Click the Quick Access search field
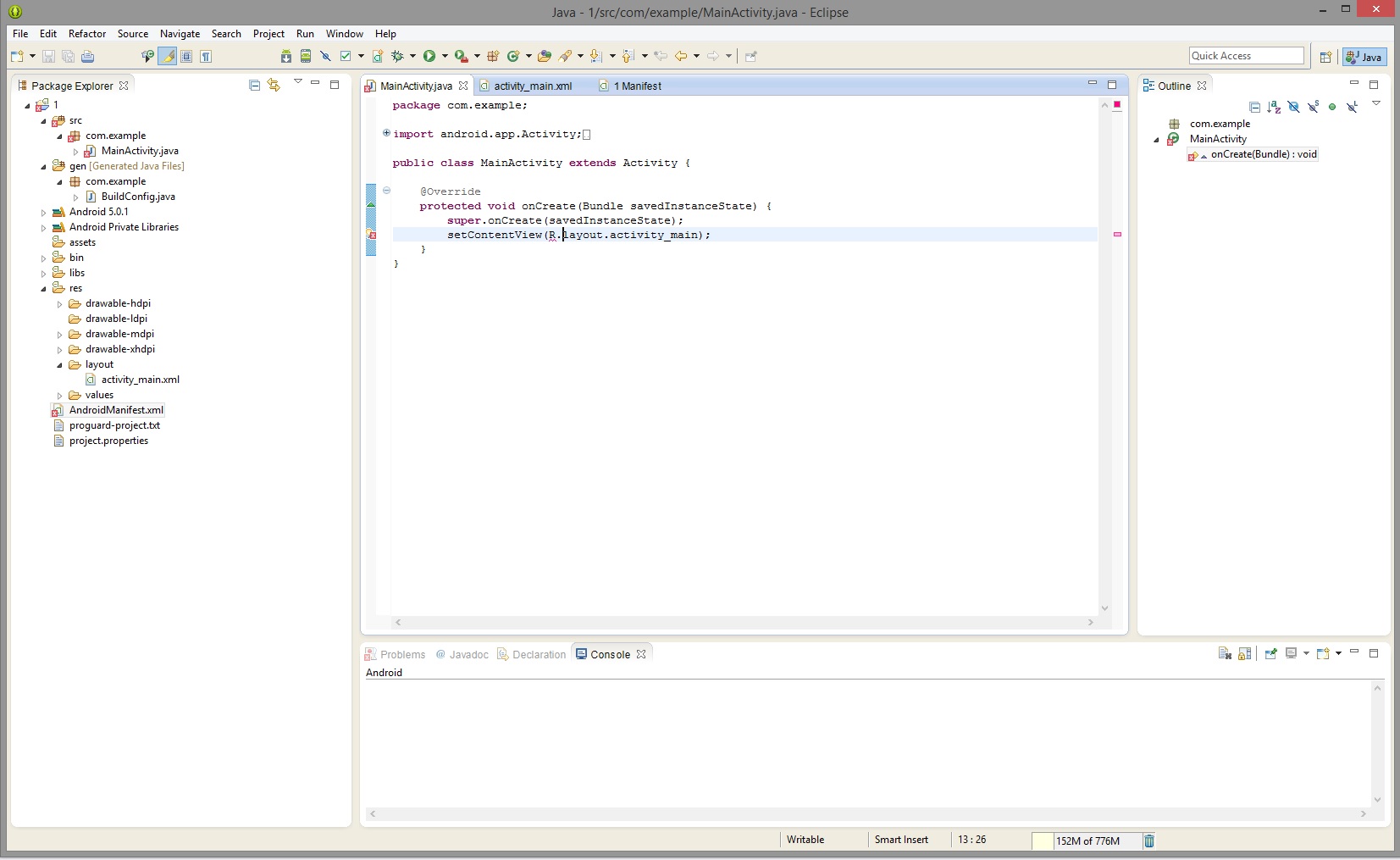Screen dimensions: 1400x860 (x=1246, y=56)
